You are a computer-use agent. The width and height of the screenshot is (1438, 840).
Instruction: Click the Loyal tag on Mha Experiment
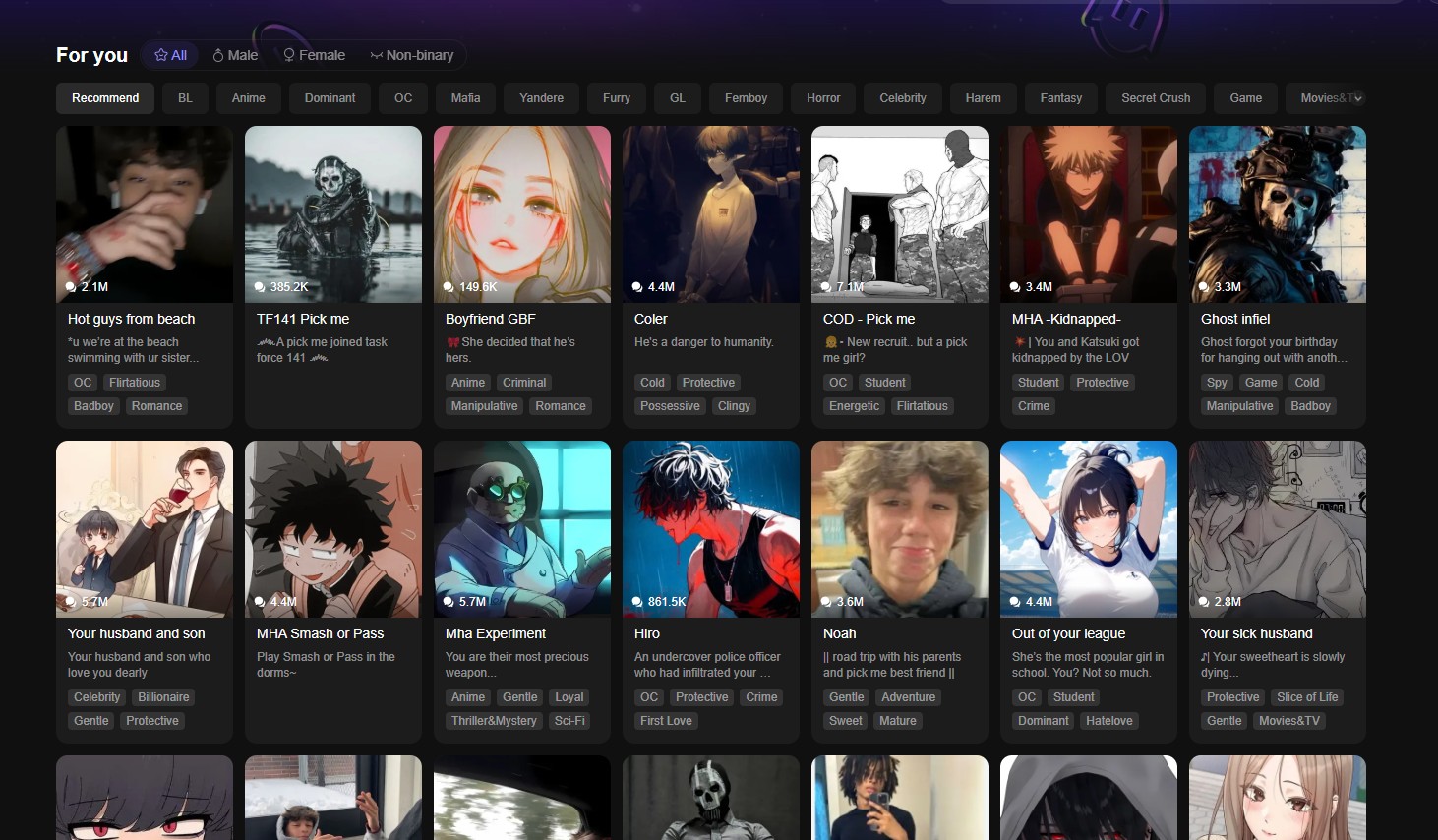pyautogui.click(x=569, y=697)
